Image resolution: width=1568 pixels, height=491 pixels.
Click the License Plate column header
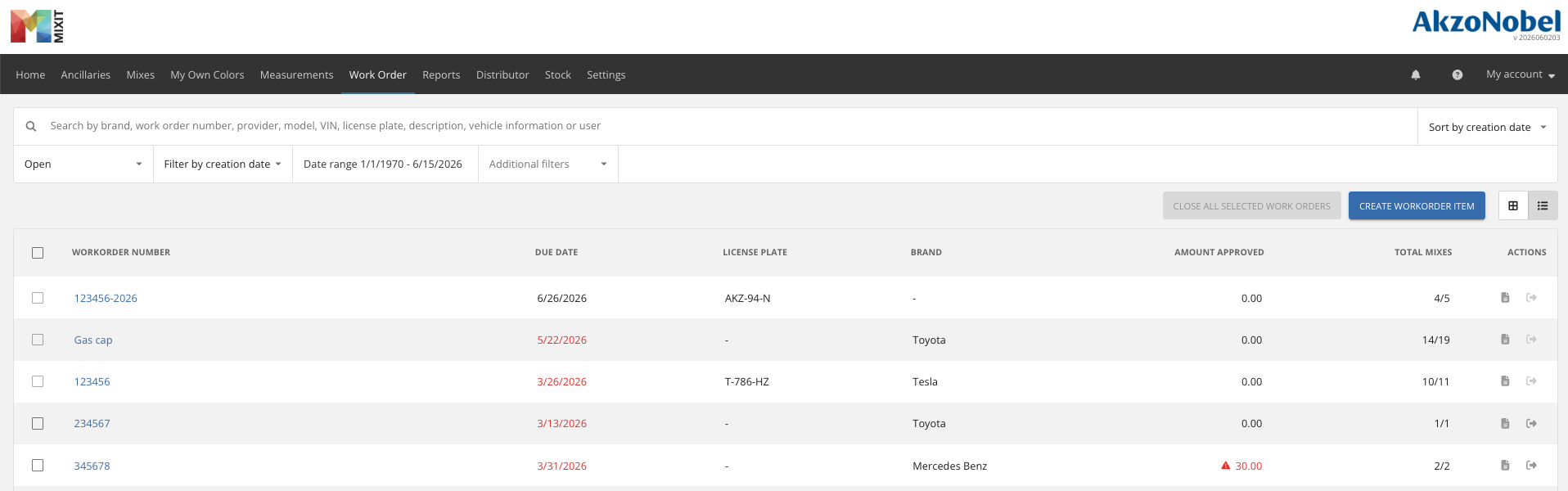755,252
